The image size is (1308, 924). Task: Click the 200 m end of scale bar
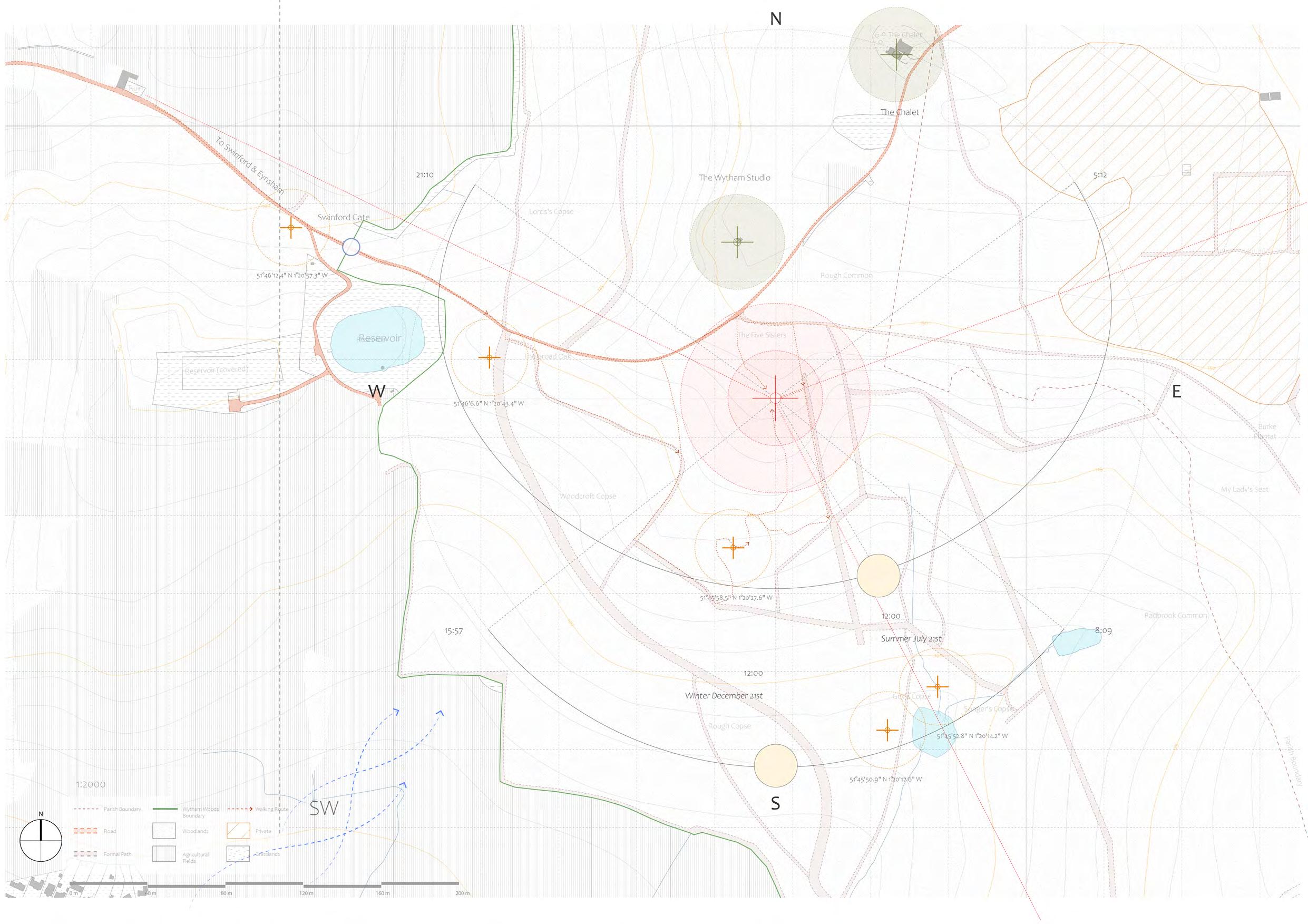tap(457, 883)
